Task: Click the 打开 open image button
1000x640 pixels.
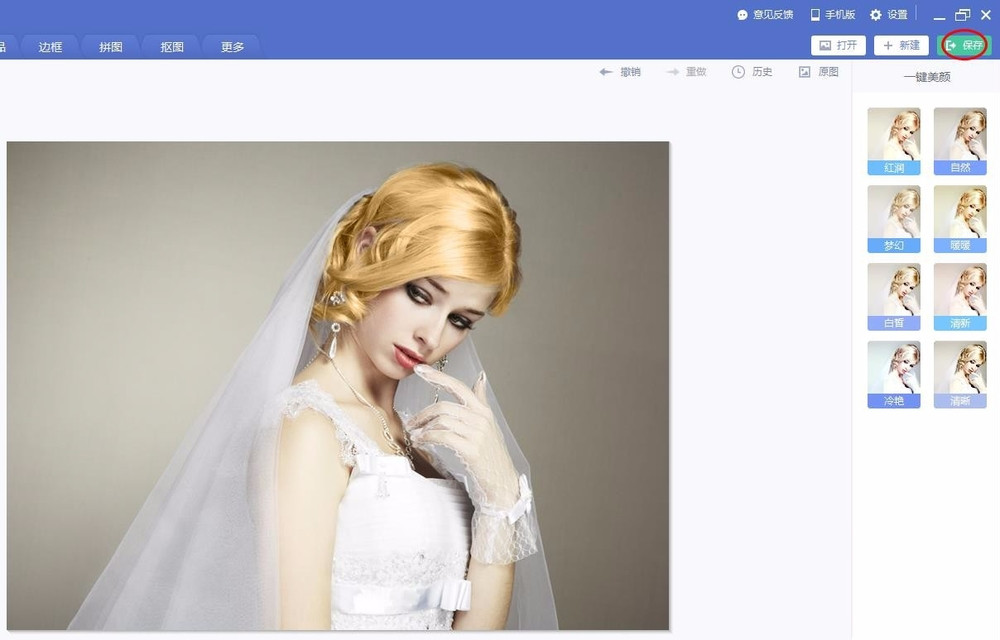Action: (838, 45)
